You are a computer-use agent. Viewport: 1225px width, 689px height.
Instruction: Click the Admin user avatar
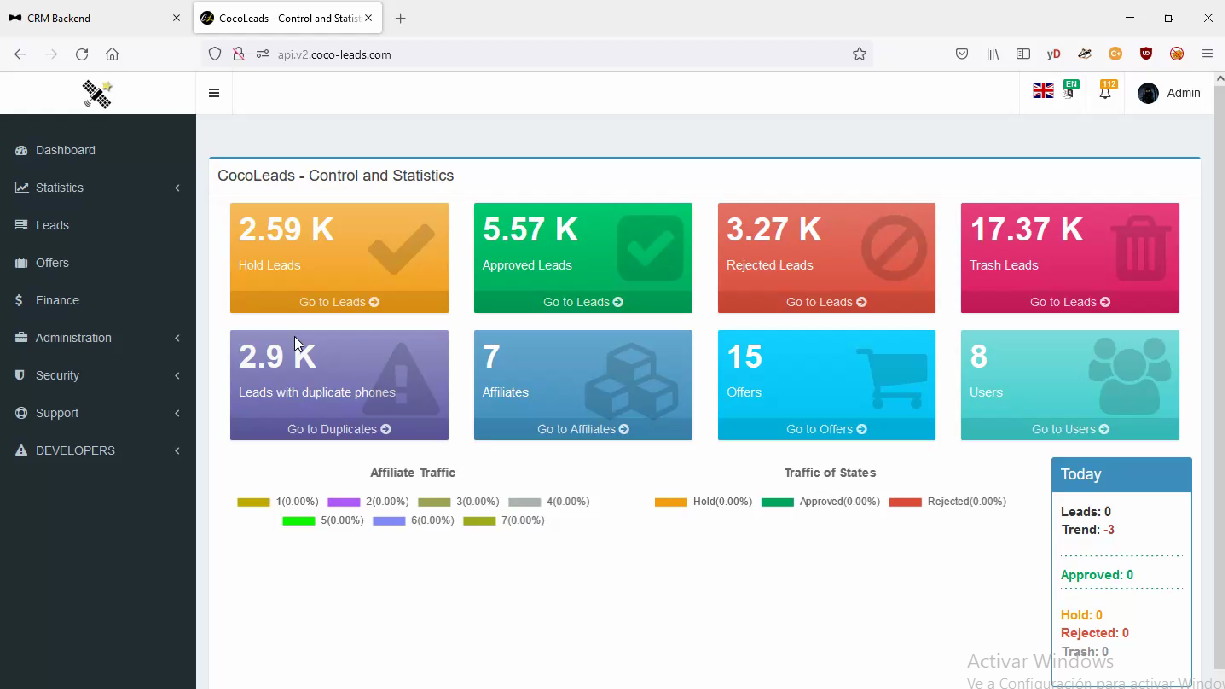point(1148,93)
